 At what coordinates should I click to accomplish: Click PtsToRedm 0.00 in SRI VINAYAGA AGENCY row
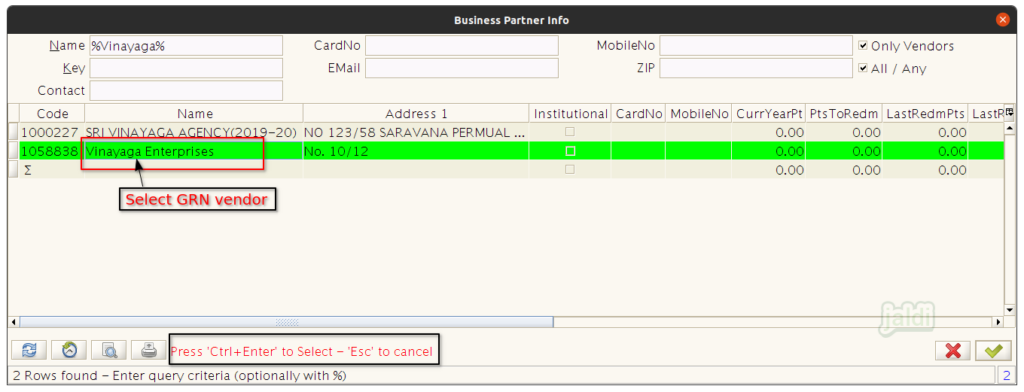pos(844,132)
